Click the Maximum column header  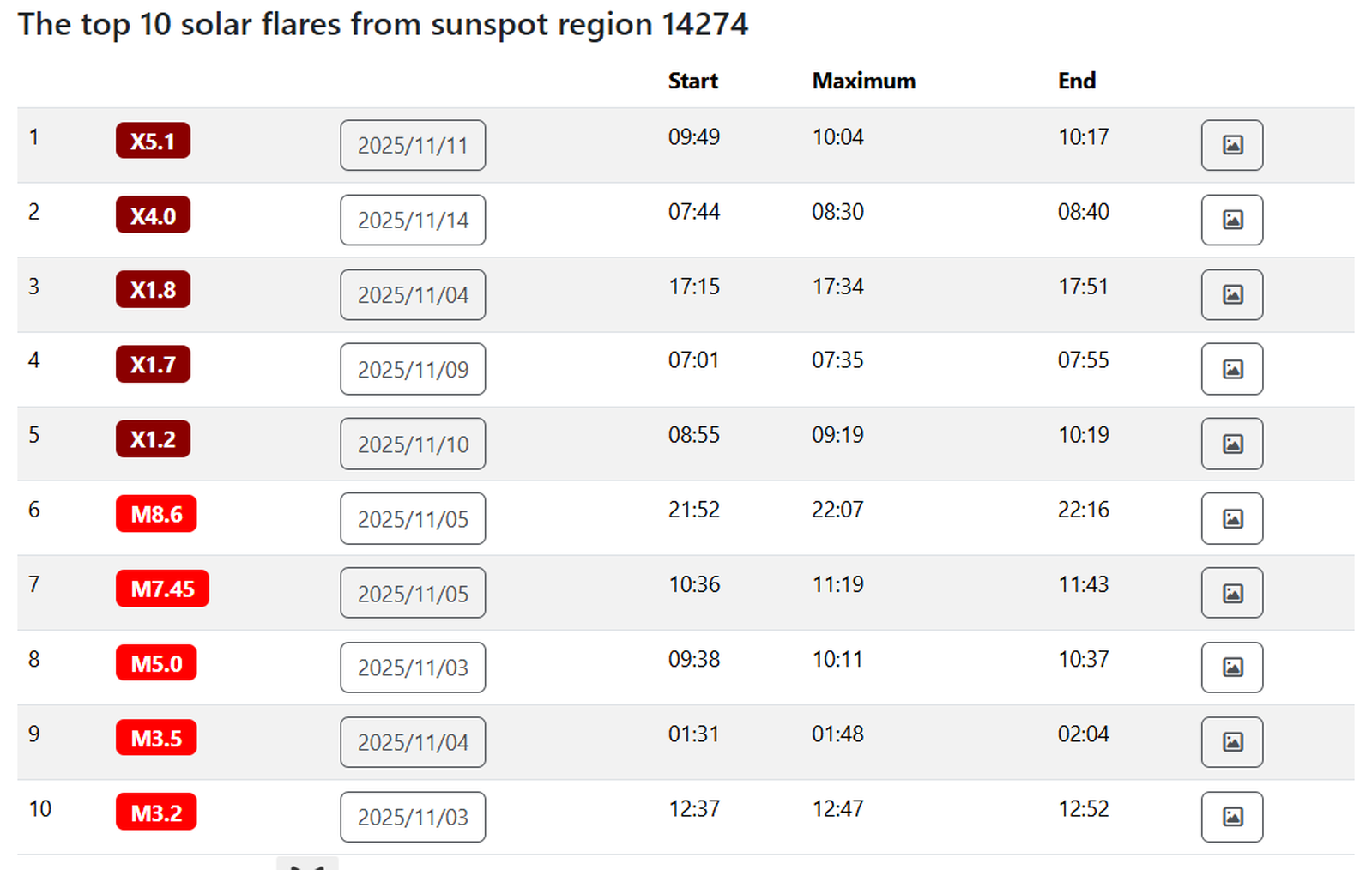point(862,80)
